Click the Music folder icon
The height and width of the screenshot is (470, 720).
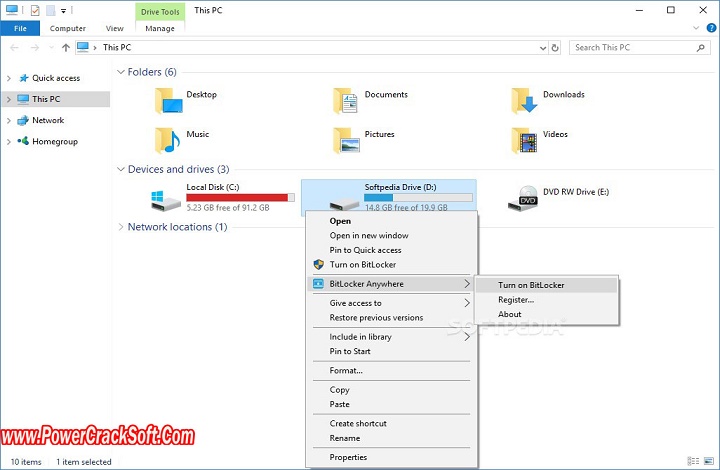[168, 139]
